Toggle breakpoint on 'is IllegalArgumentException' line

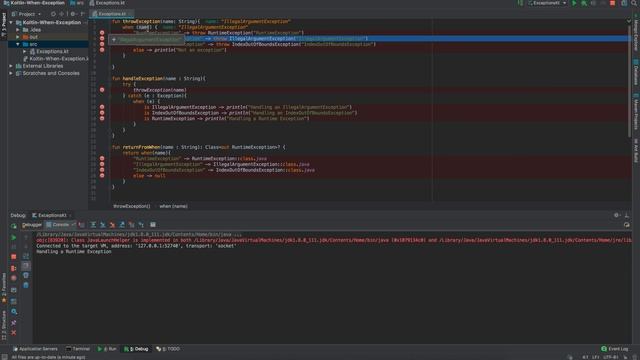(x=102, y=107)
